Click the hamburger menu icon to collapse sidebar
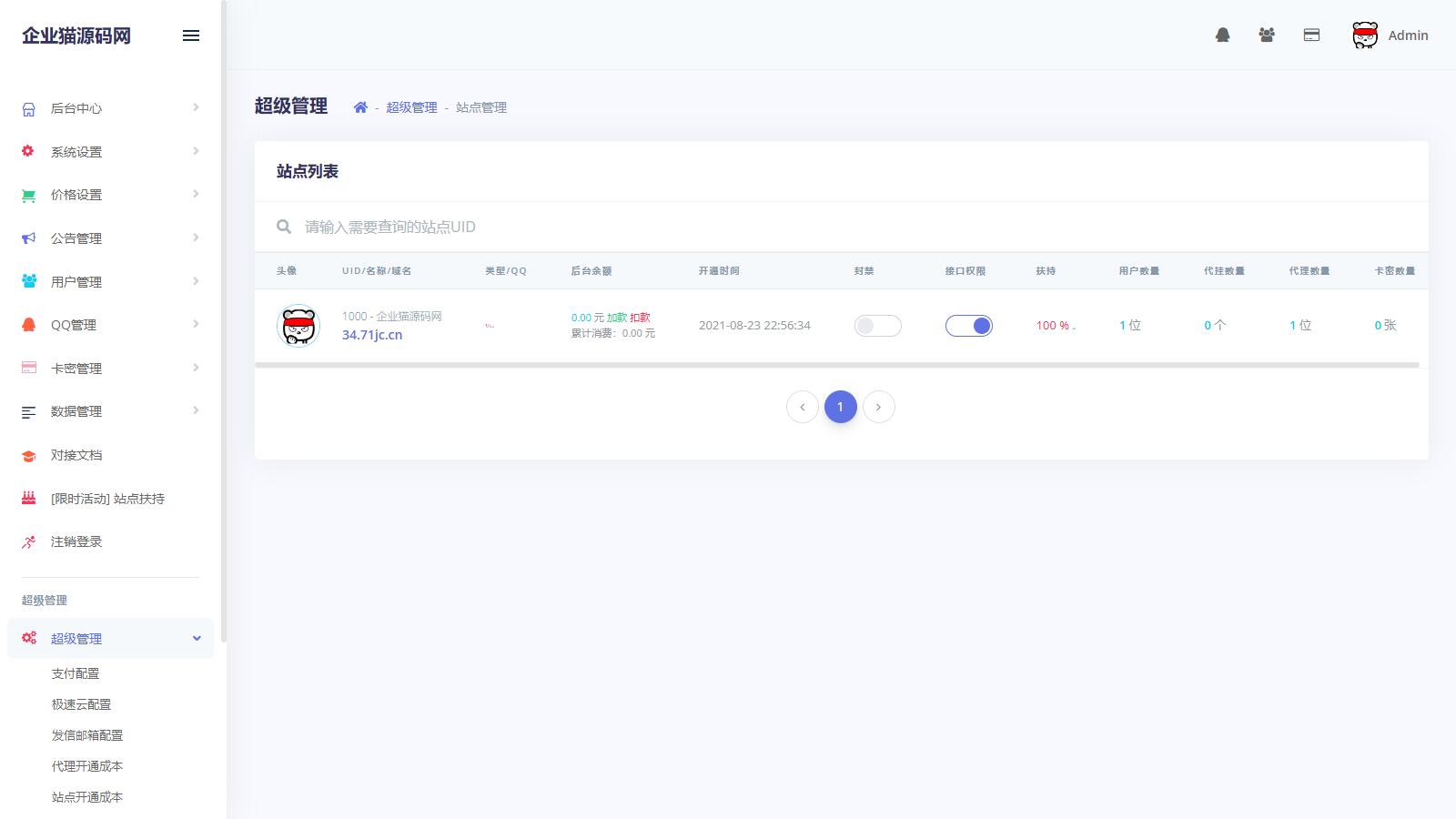 [x=191, y=35]
